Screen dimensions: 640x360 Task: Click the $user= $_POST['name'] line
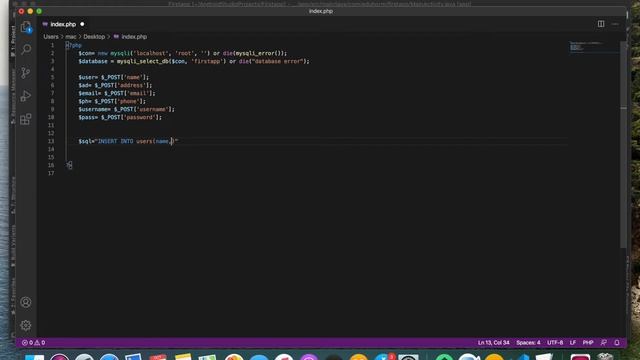point(114,77)
